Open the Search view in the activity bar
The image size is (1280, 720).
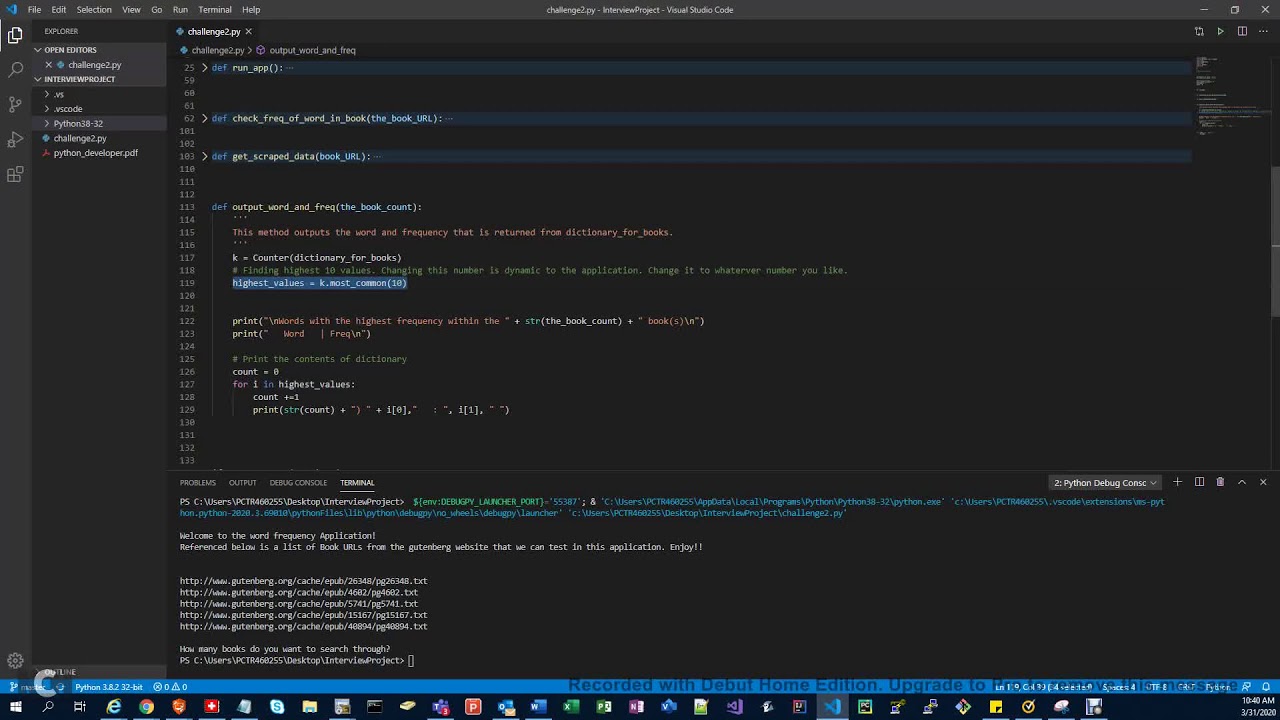pyautogui.click(x=15, y=70)
